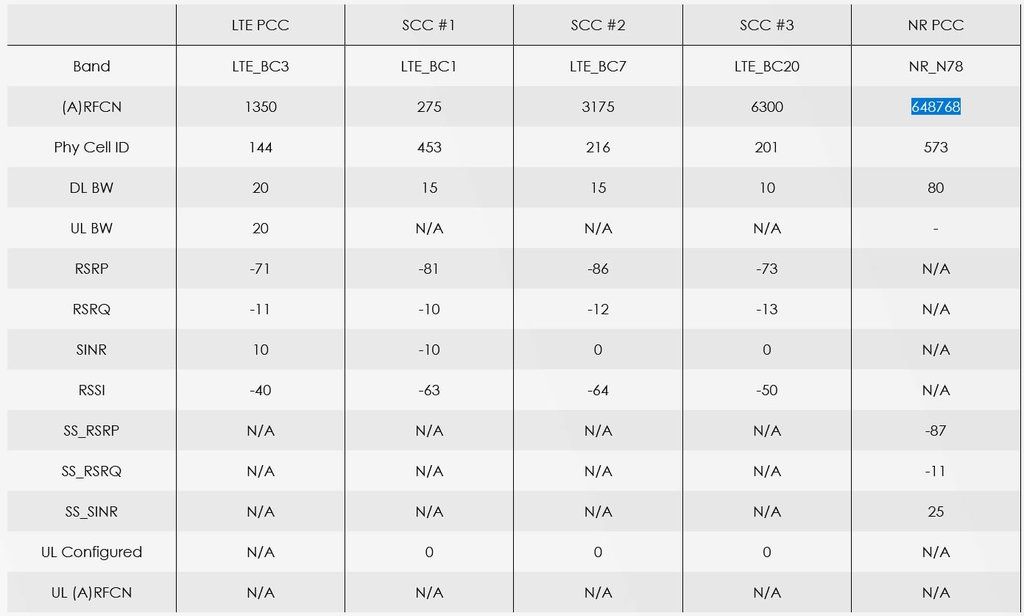Click the Phy Cell ID row label
Screen dimensions: 1024x616
[x=92, y=147]
